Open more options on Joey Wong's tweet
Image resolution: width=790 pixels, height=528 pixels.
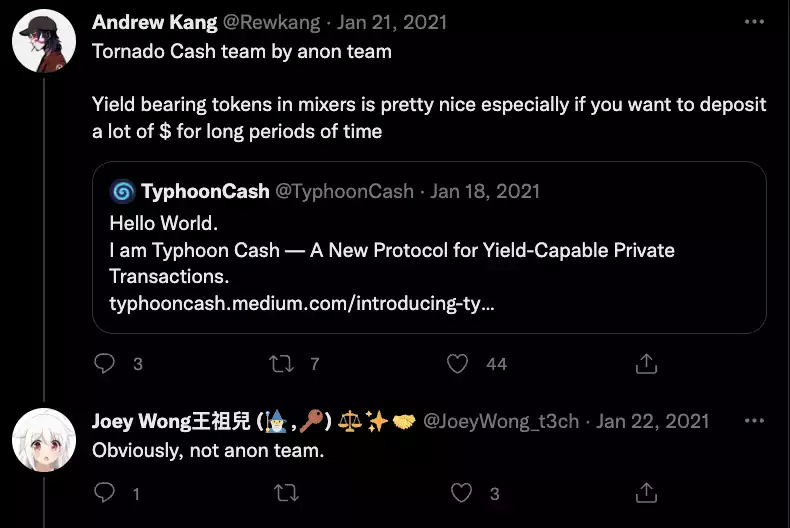pos(754,421)
